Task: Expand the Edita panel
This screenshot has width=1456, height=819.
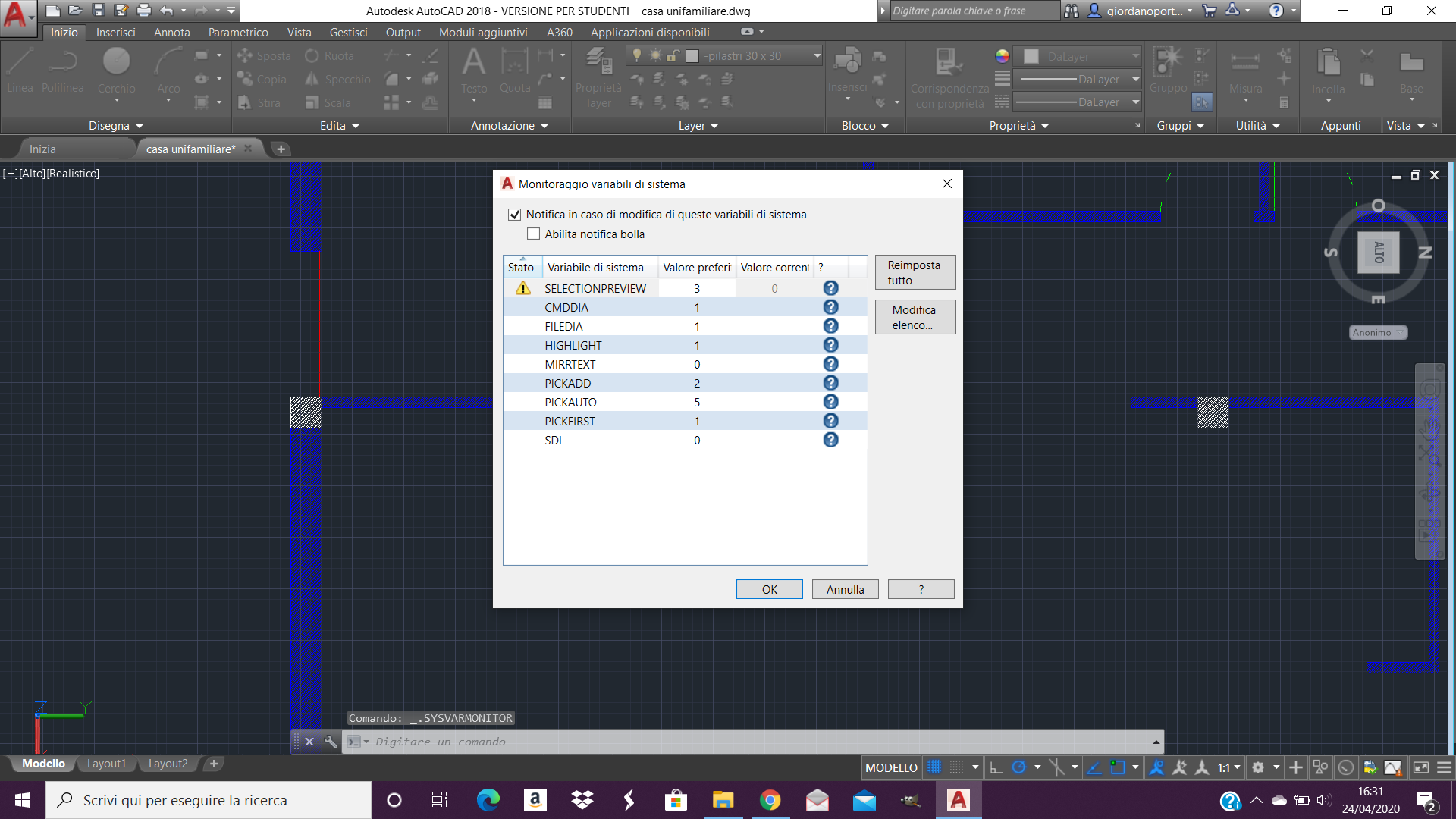Action: 339,126
